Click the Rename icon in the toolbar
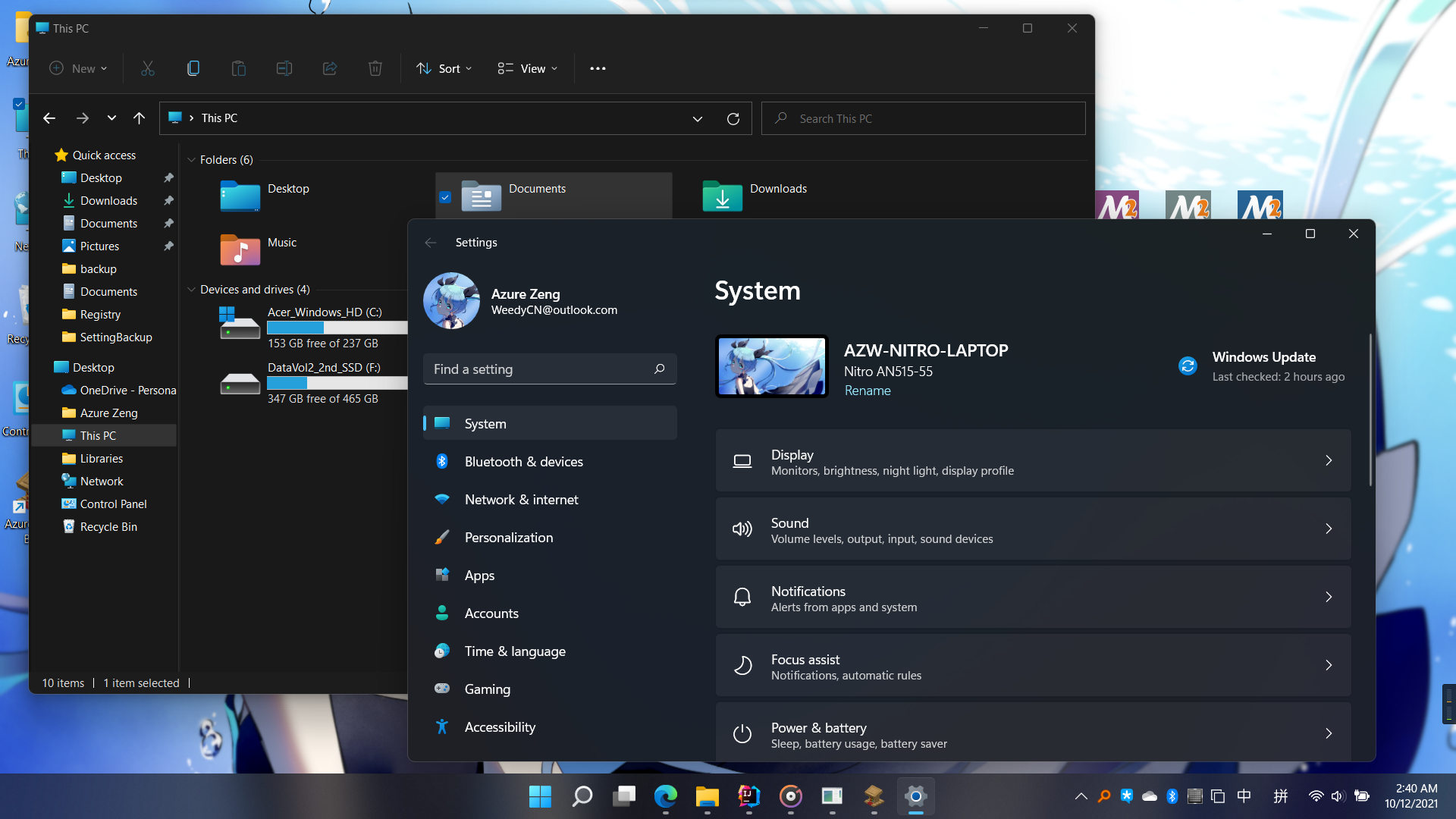The height and width of the screenshot is (819, 1456). [284, 68]
